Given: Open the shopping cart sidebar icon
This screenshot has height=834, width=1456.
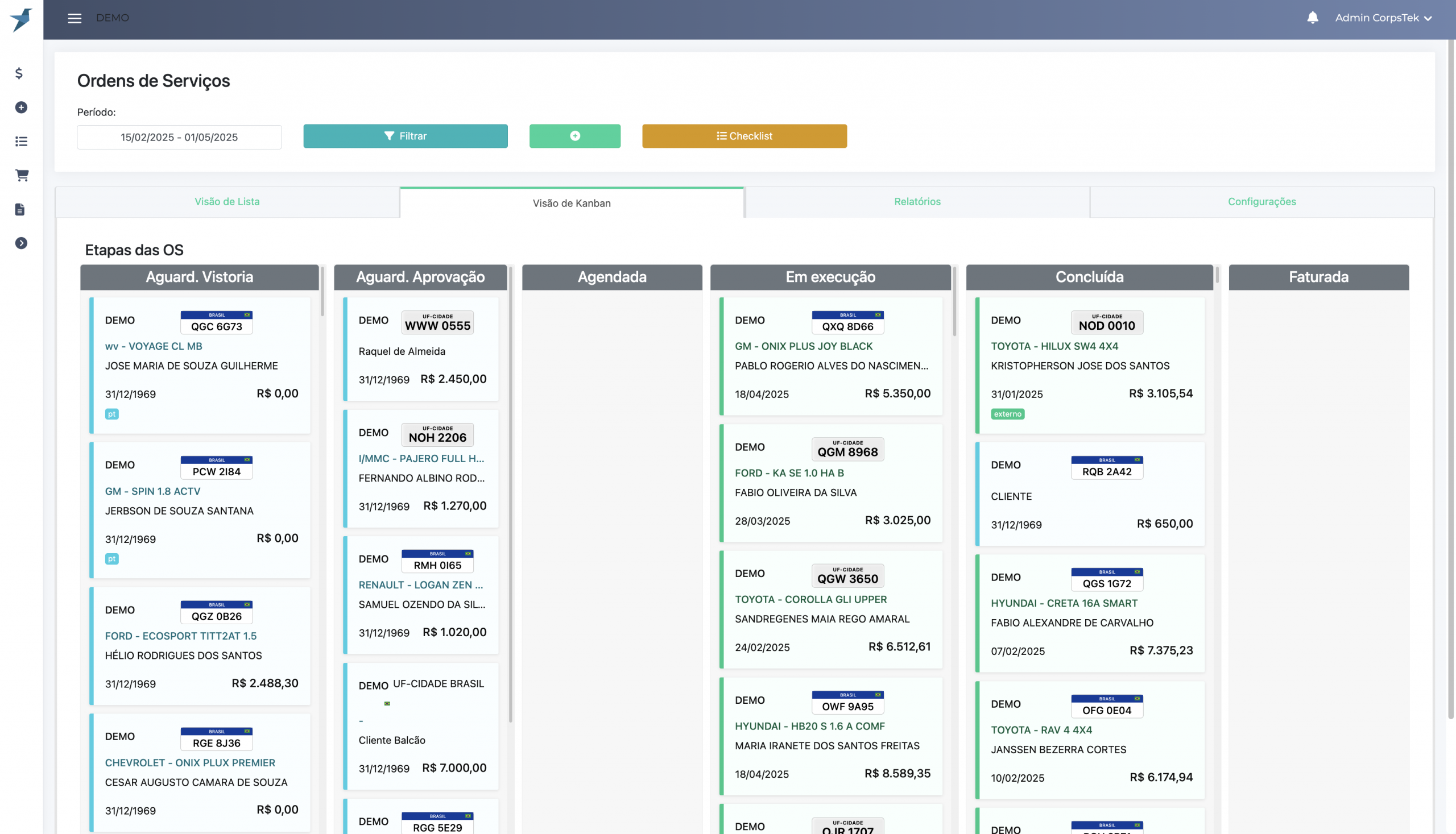Looking at the screenshot, I should [x=22, y=175].
